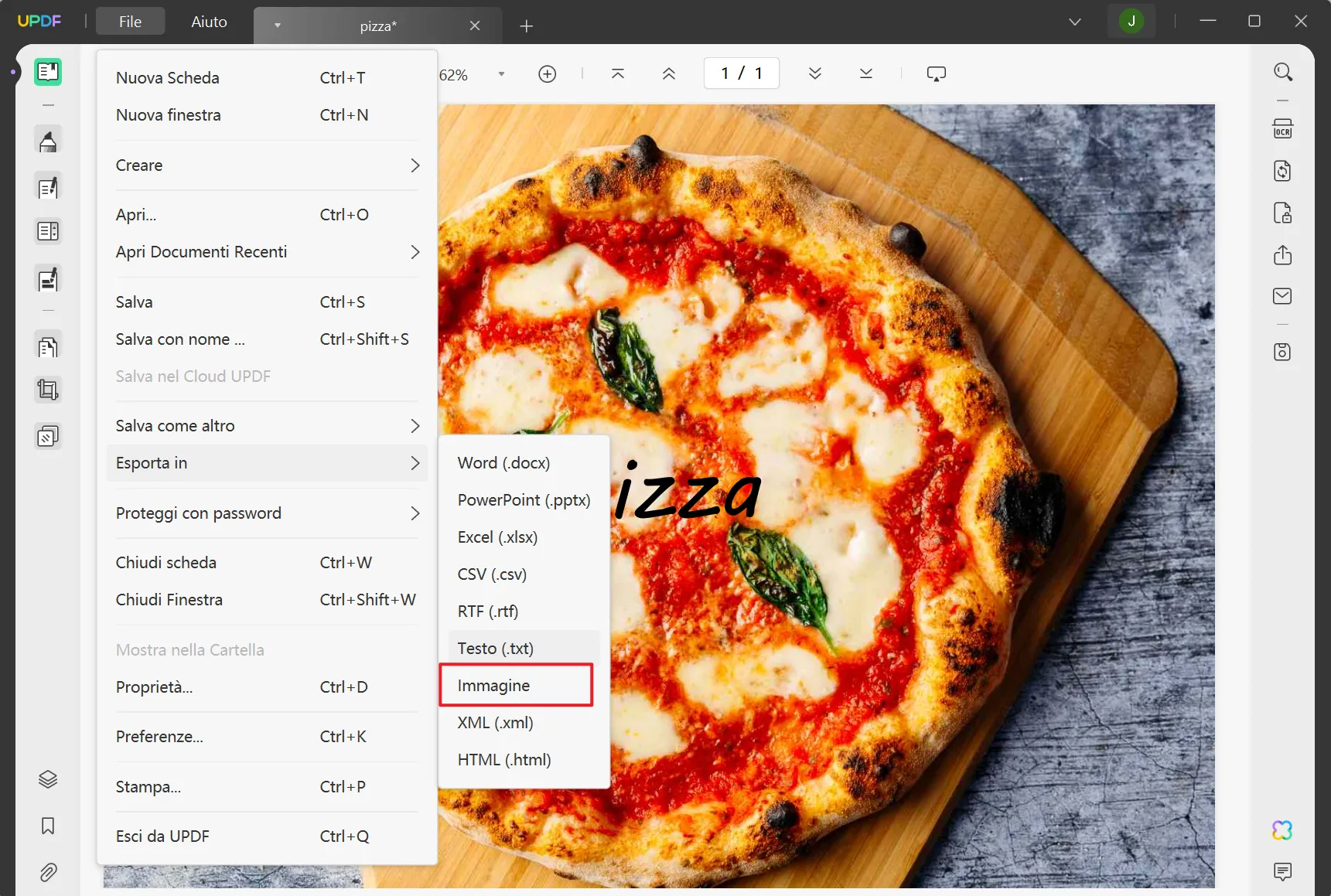Open the Batch process tool icon
This screenshot has height=896, width=1331.
[x=48, y=436]
